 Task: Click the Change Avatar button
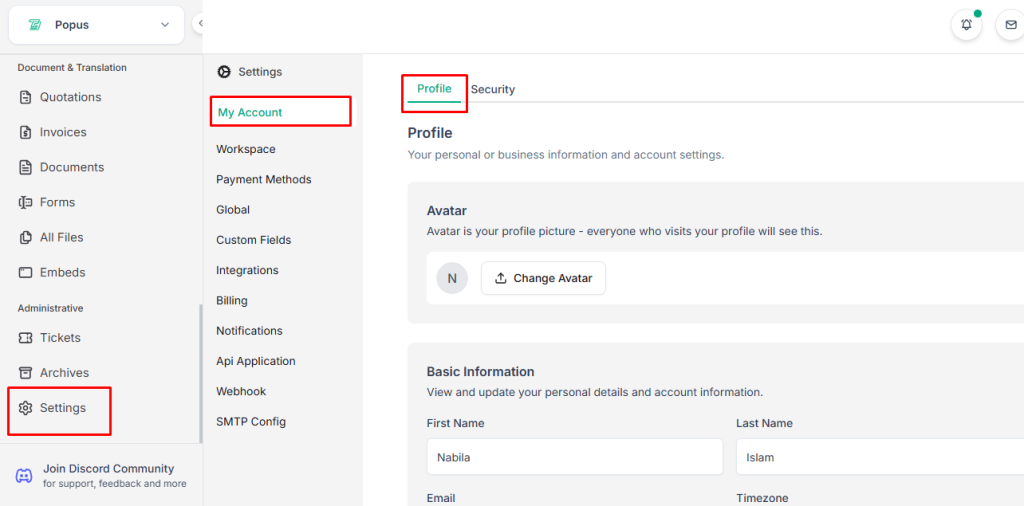coord(543,278)
